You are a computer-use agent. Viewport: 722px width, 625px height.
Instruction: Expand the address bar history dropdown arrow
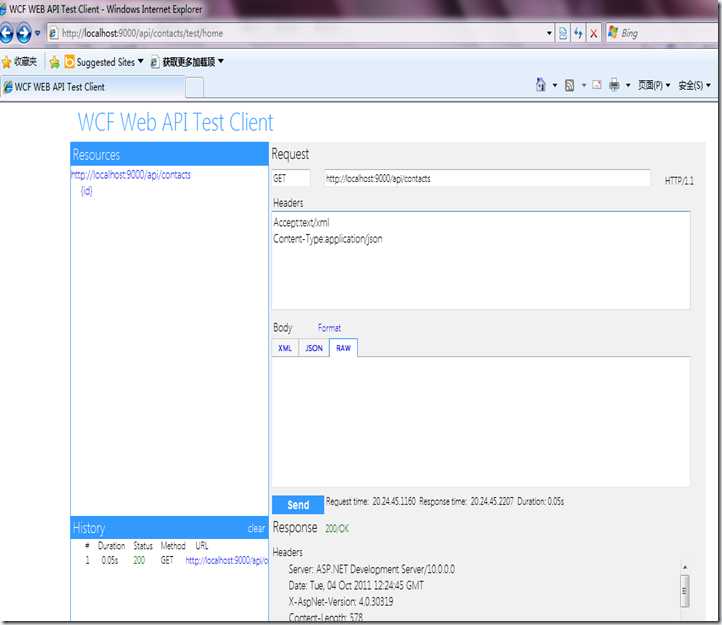549,33
